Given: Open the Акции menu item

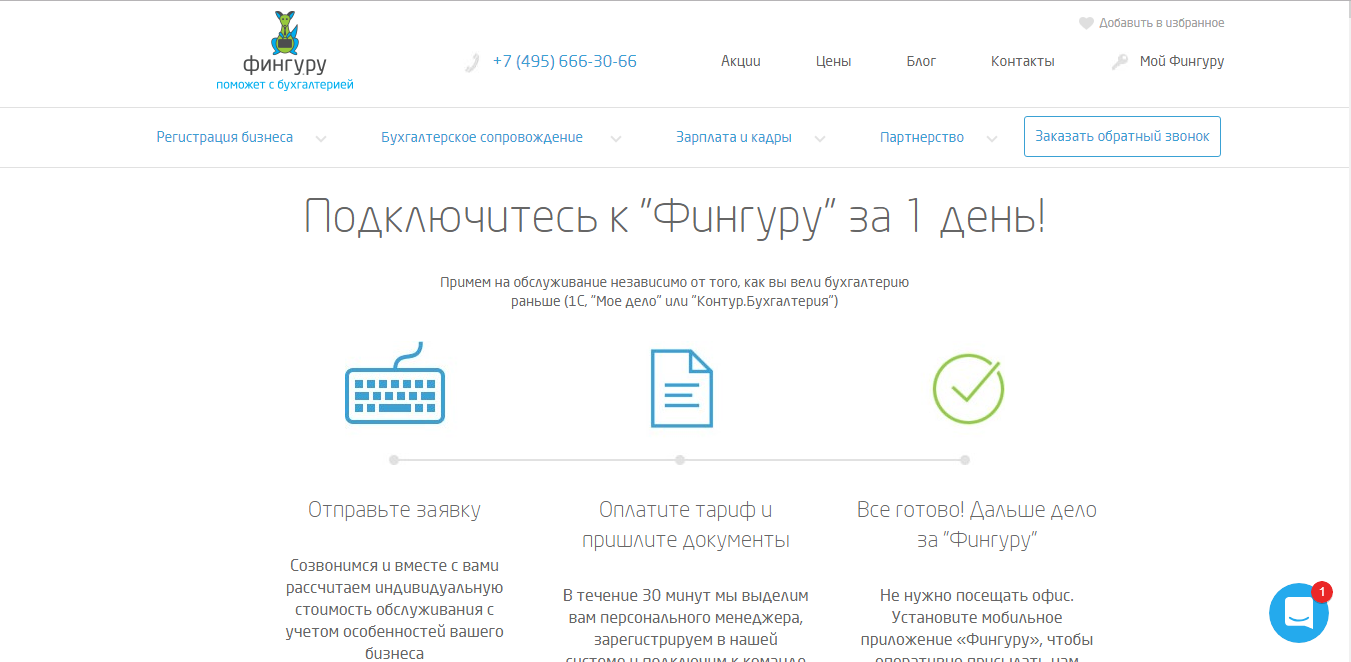Looking at the screenshot, I should coord(741,62).
